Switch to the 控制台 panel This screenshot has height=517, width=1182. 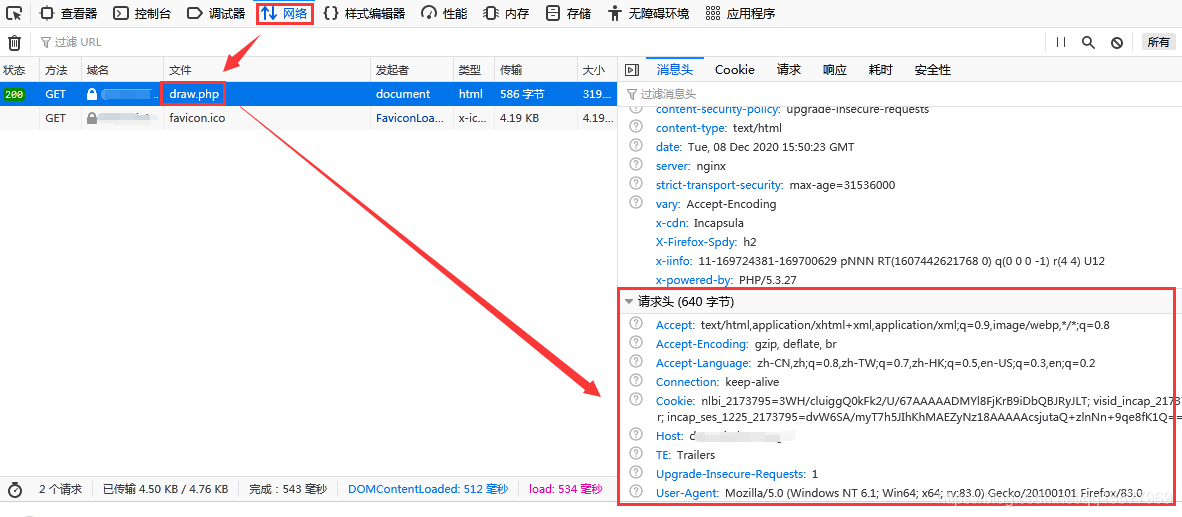tap(142, 13)
